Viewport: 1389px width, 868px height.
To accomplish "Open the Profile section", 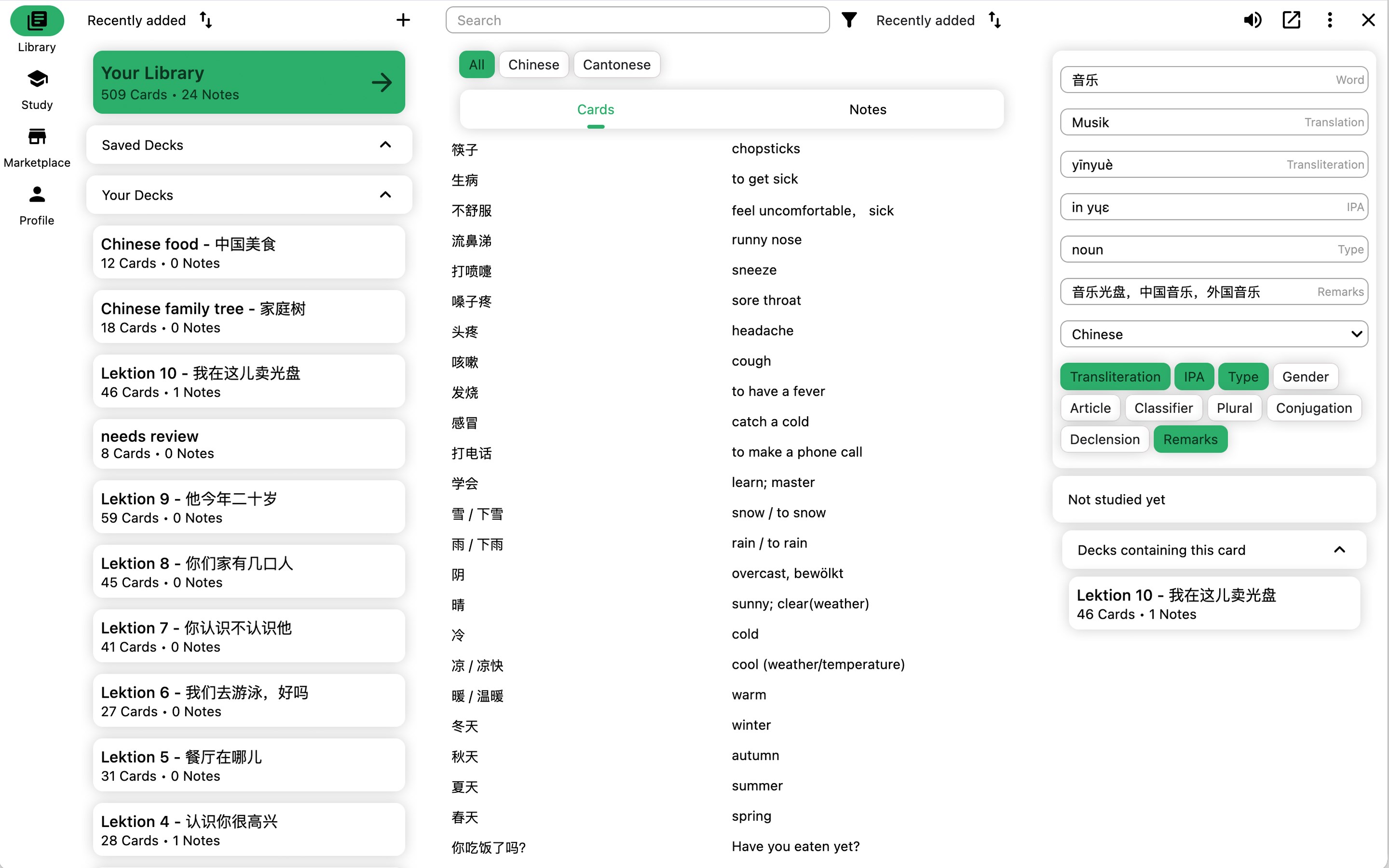I will (x=37, y=205).
